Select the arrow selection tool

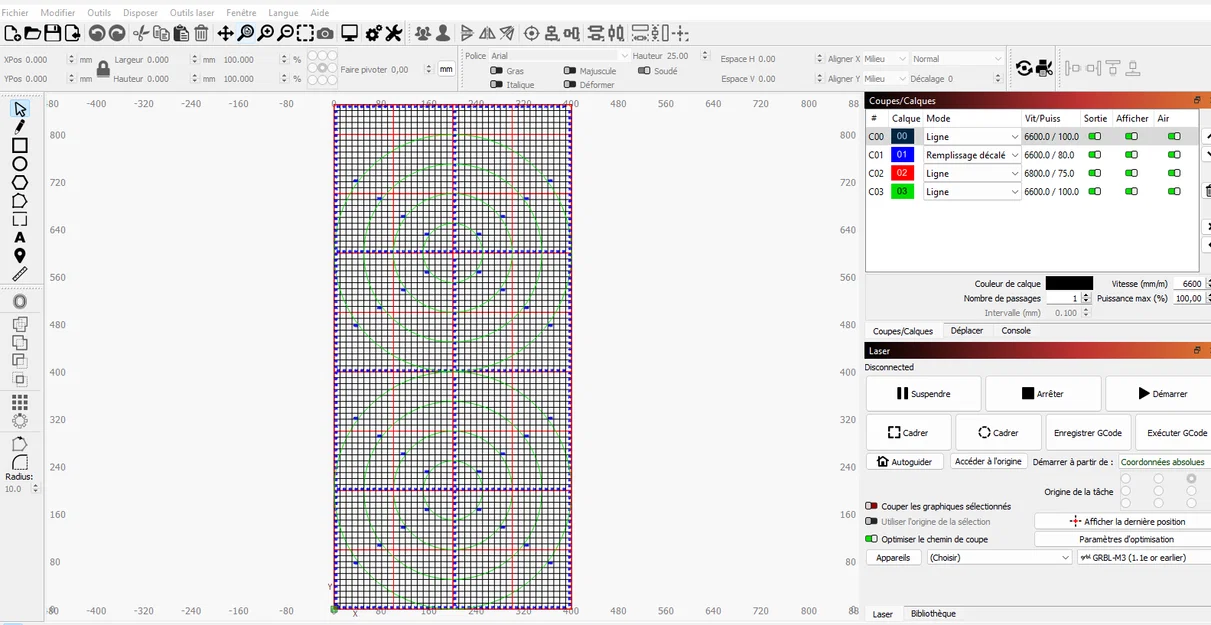(20, 108)
